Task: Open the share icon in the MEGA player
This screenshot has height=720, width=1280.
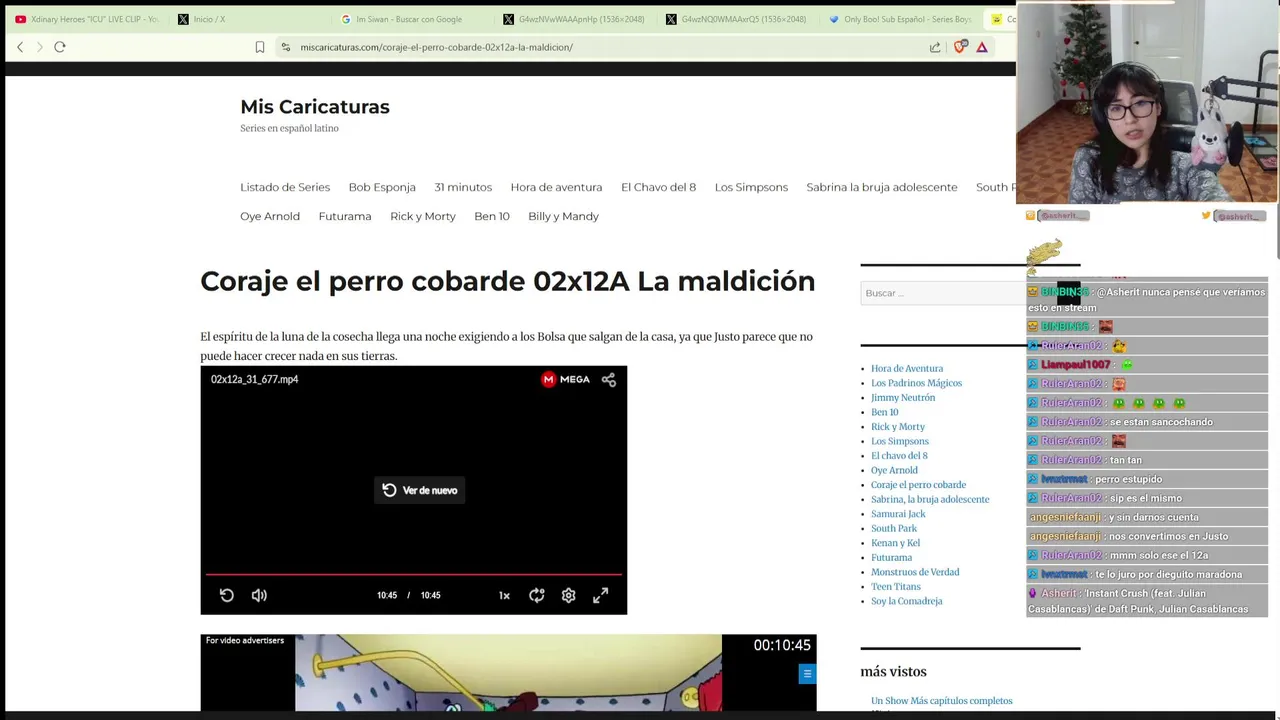Action: (x=609, y=379)
